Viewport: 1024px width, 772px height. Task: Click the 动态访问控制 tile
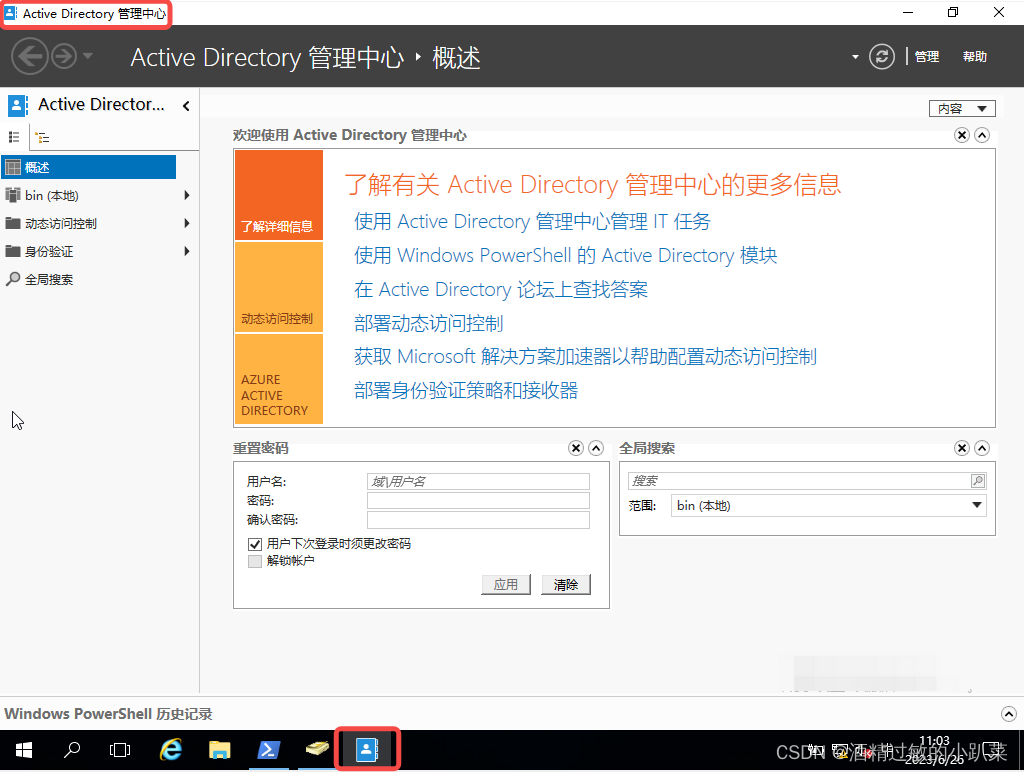point(279,287)
